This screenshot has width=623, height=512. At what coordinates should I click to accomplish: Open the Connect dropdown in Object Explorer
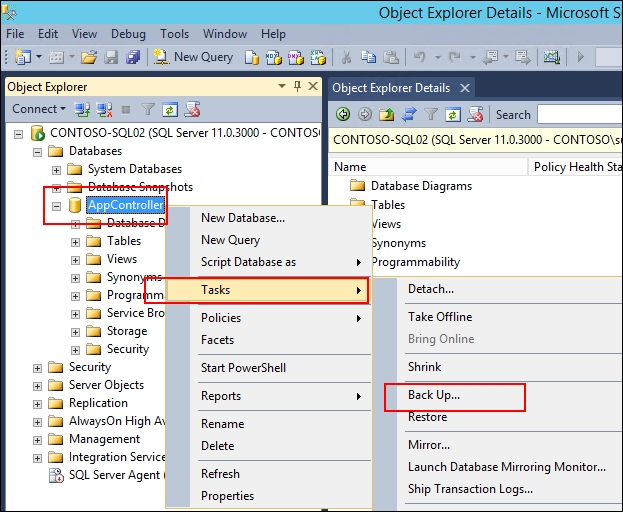pyautogui.click(x=39, y=109)
